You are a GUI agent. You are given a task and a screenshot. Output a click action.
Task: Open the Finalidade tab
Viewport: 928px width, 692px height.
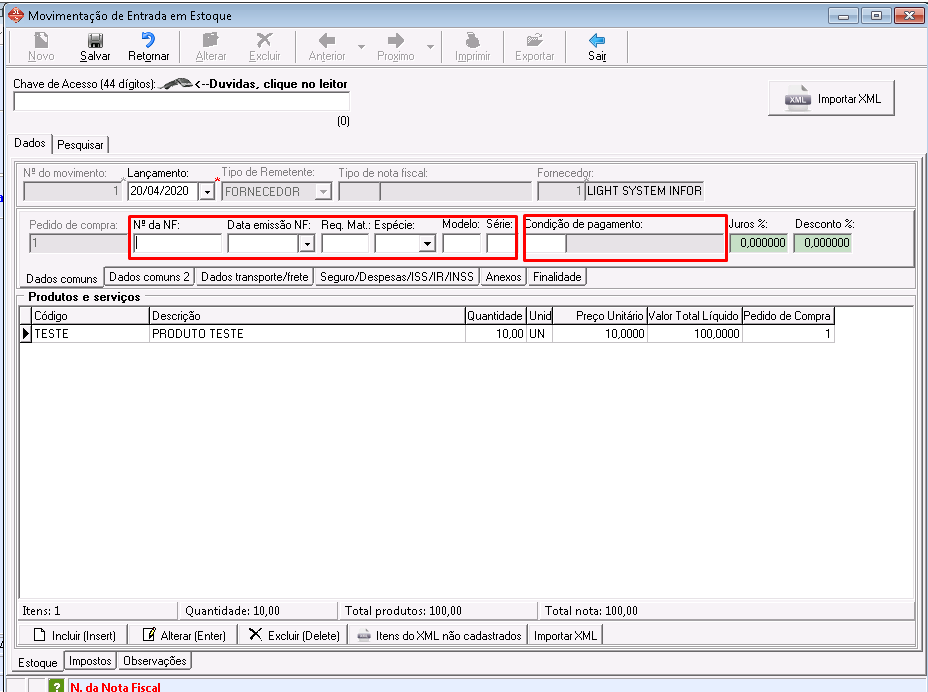point(557,276)
